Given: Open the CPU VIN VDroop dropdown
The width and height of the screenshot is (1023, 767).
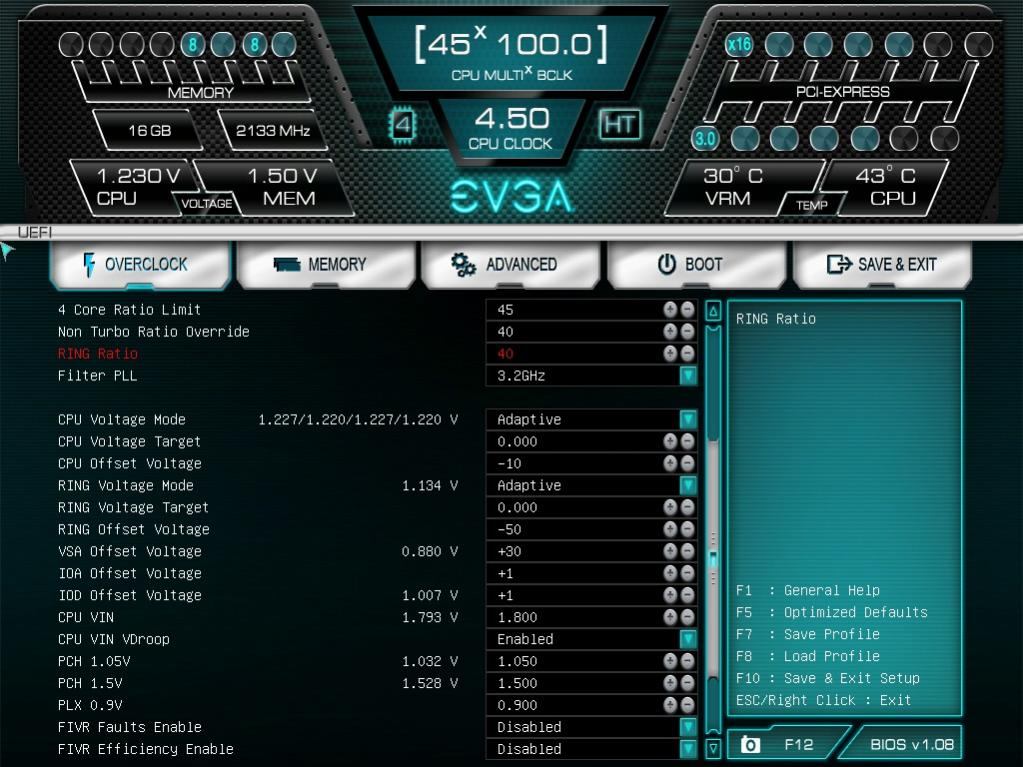Looking at the screenshot, I should coord(688,639).
